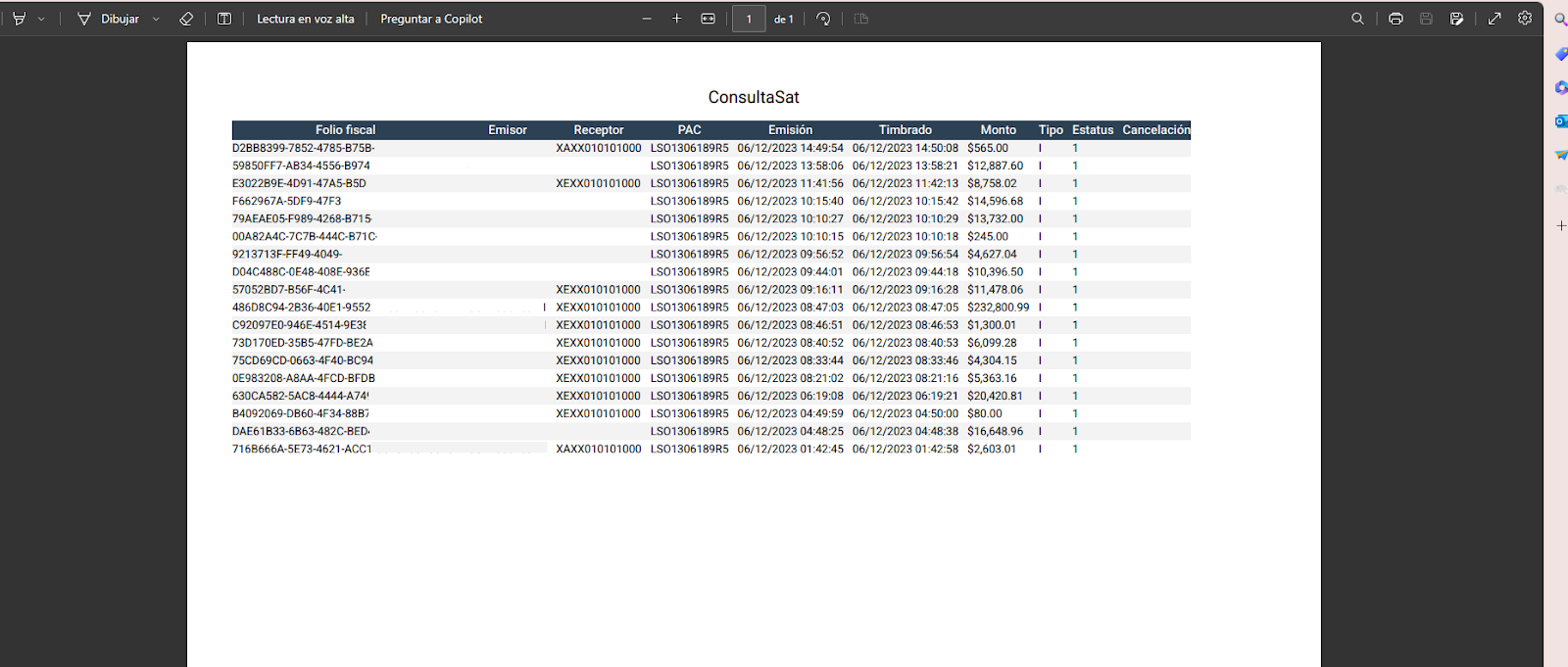Click receptor XAXX010101000 in last row

click(x=599, y=449)
